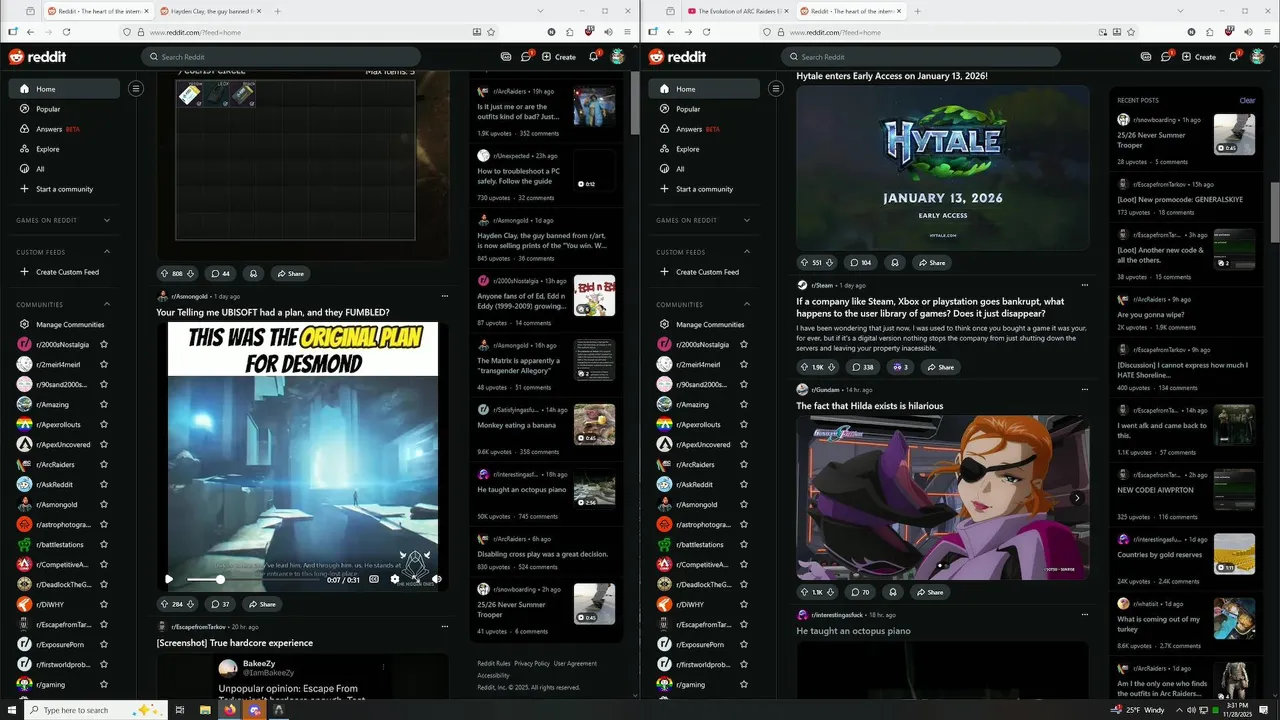Click right window's page scrollbar thumb
This screenshot has width=1280, height=720.
[1275, 212]
